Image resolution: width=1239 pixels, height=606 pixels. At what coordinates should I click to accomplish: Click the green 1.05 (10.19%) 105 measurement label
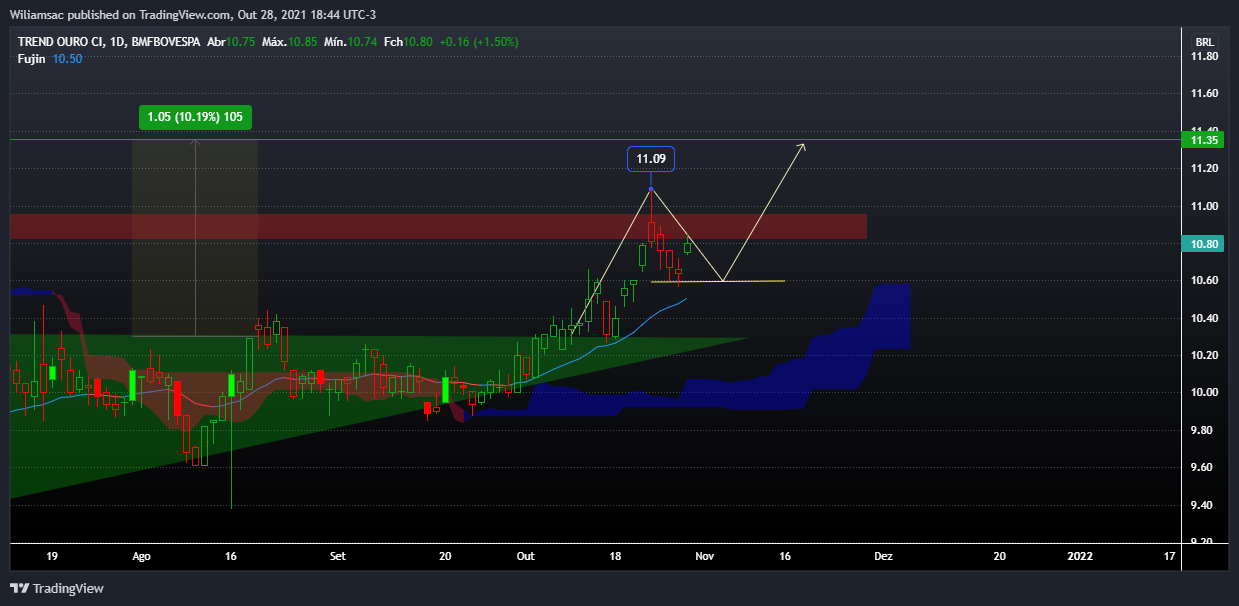(x=195, y=117)
